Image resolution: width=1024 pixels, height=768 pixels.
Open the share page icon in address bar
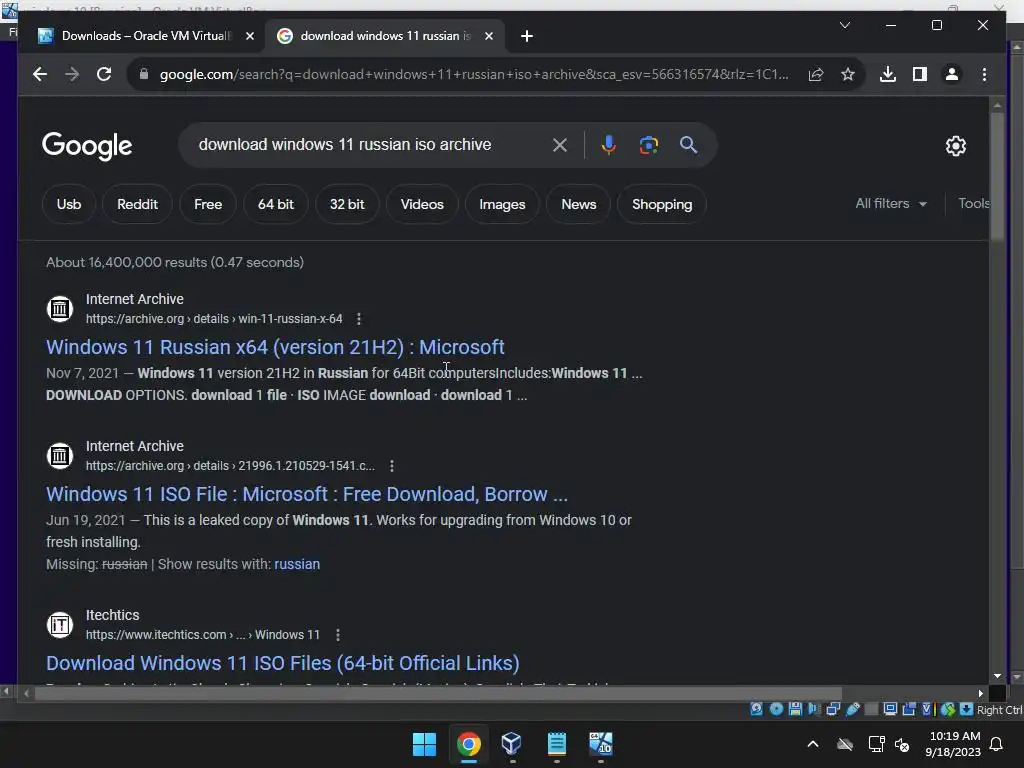point(816,74)
